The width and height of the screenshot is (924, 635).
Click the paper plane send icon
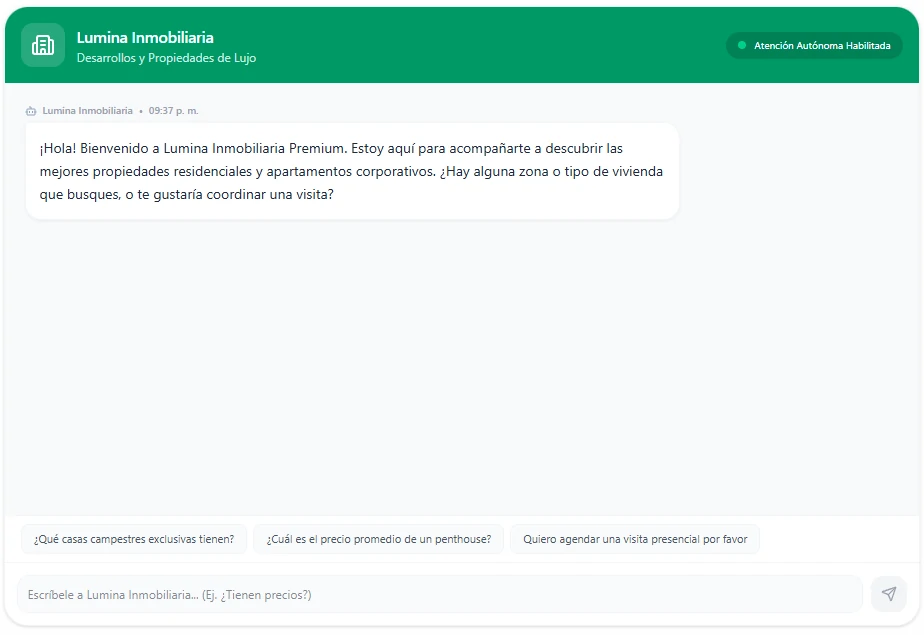tap(889, 594)
